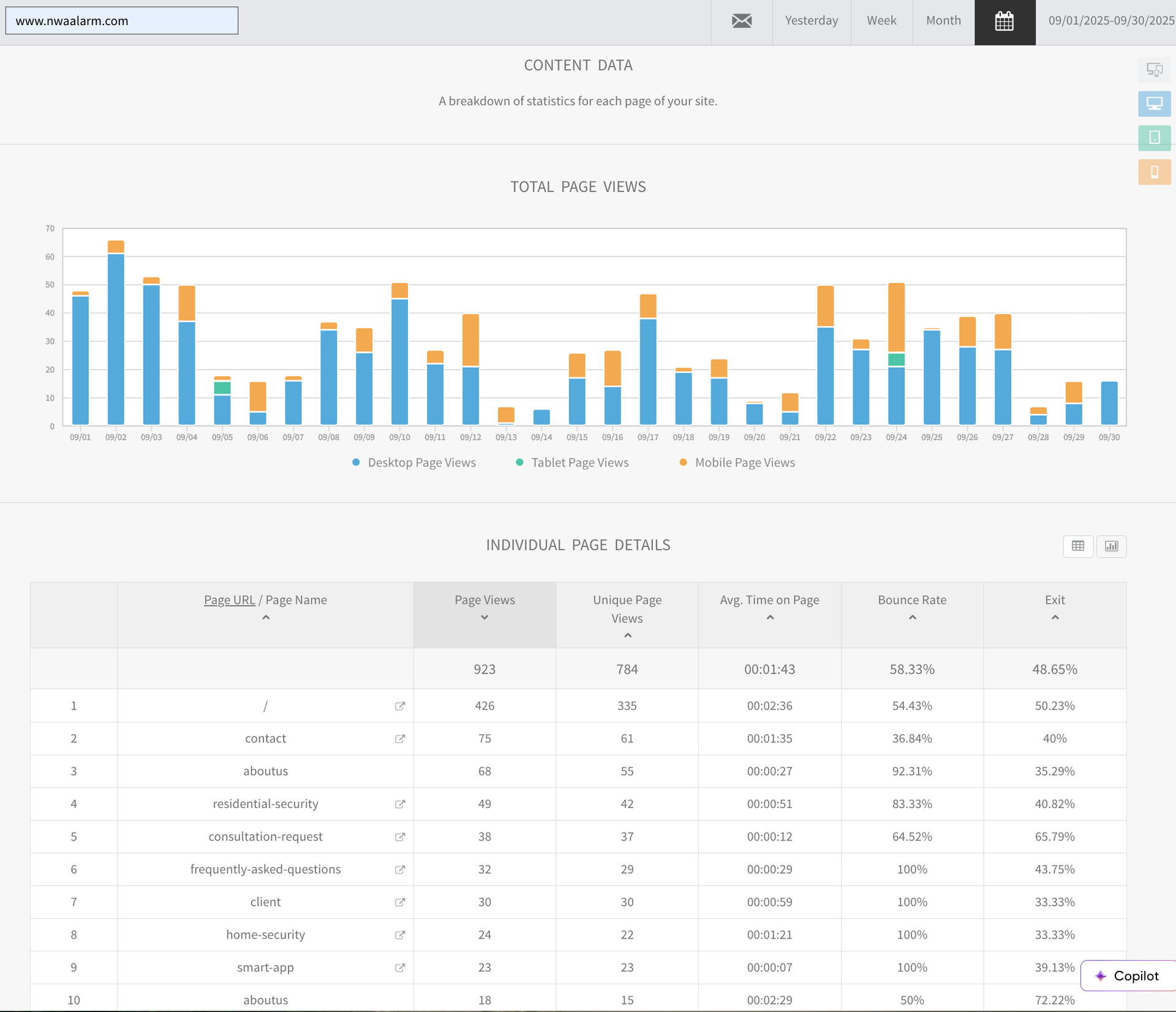Sort by Page Views column arrow
Viewport: 1176px width, 1012px height.
(x=484, y=618)
